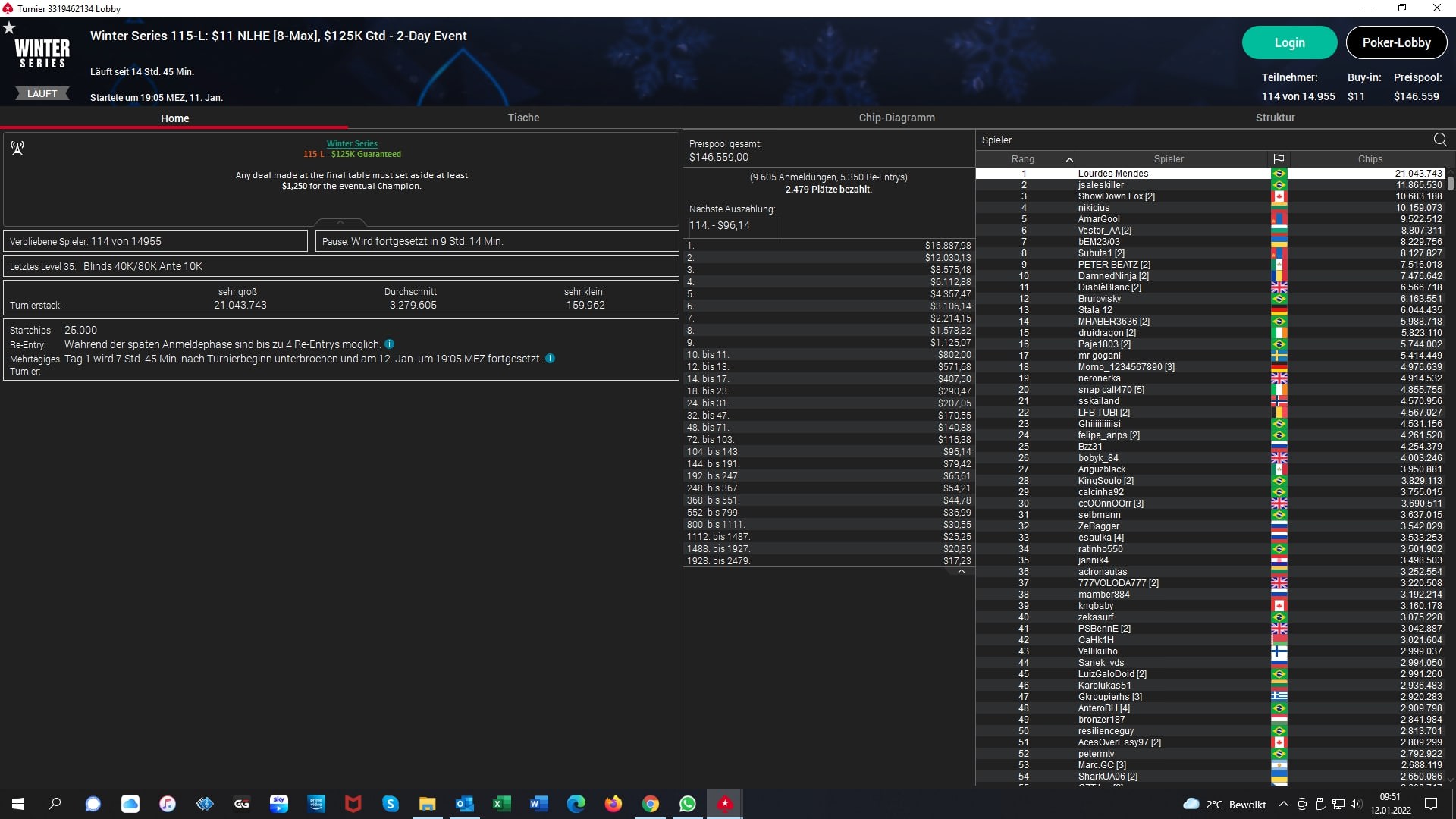The width and height of the screenshot is (1456, 819).
Task: Collapse the payout list chevron
Action: (x=961, y=572)
